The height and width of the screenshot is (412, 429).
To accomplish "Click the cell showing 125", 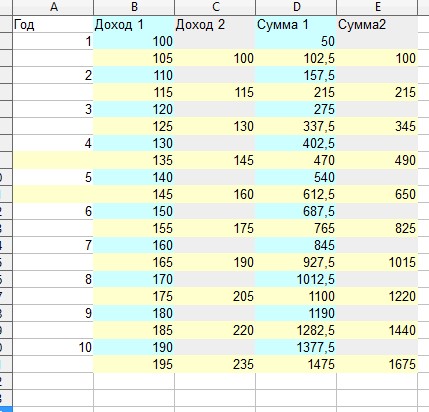I will [x=134, y=126].
